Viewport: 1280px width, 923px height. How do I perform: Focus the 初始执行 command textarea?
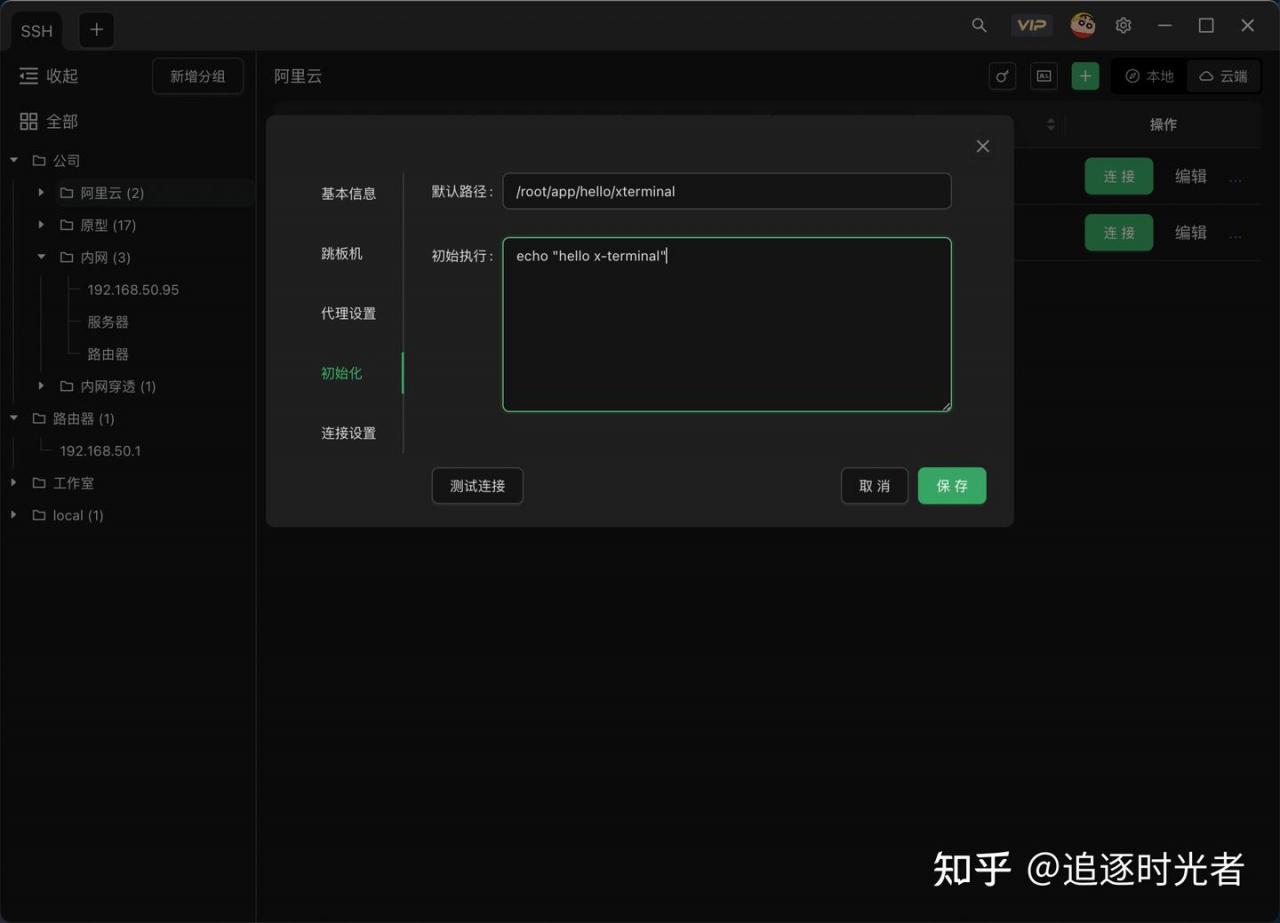727,324
